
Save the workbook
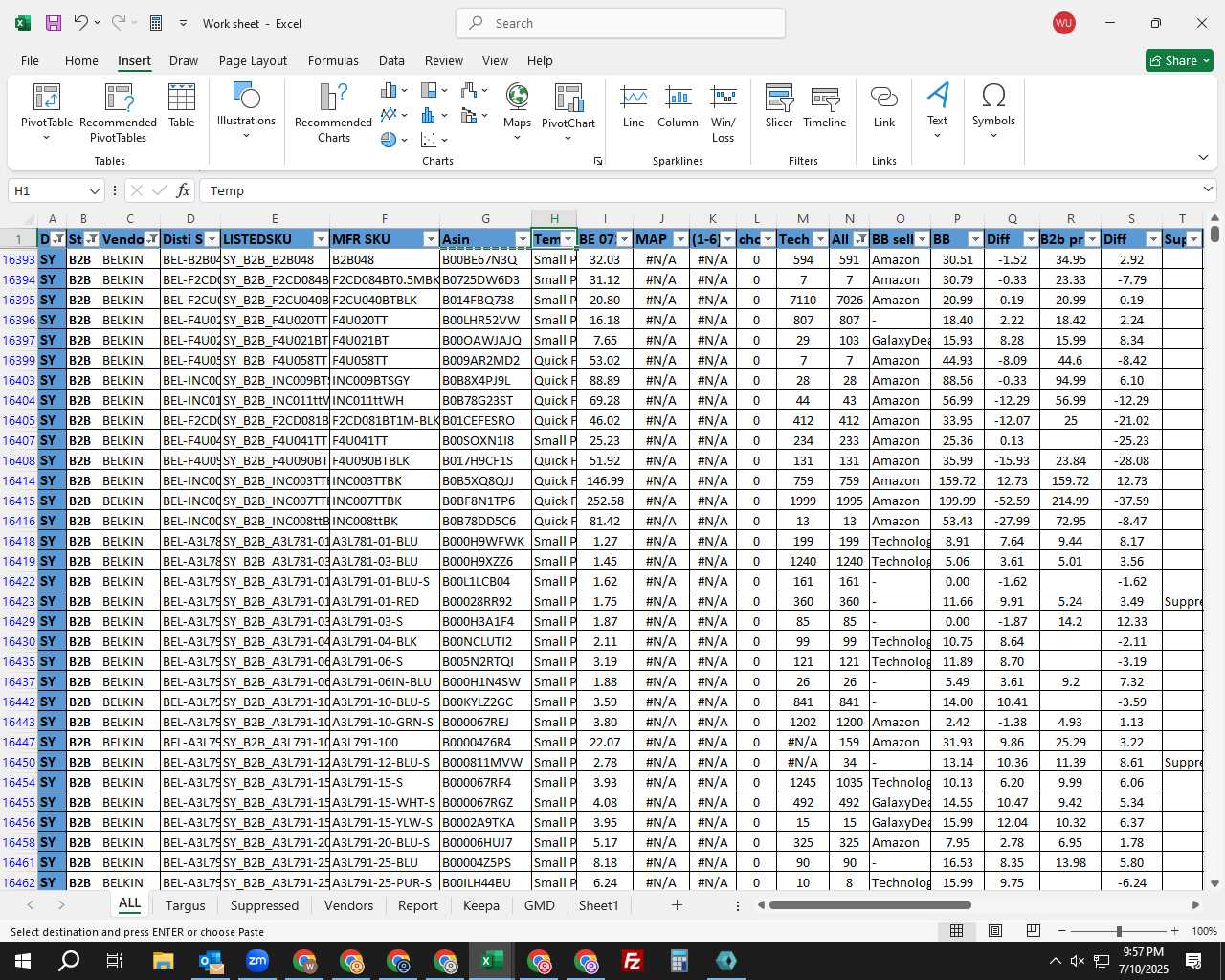coord(54,23)
